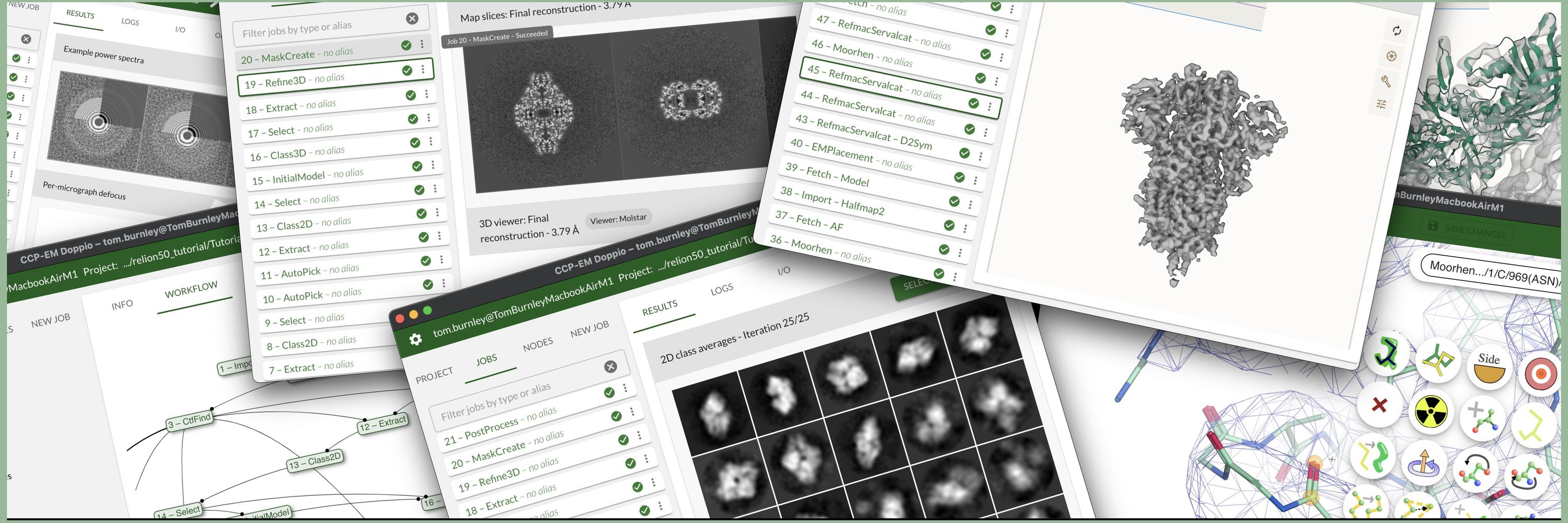Click the grey plus with molecule icon
The image size is (1568, 523).
coord(1482,418)
